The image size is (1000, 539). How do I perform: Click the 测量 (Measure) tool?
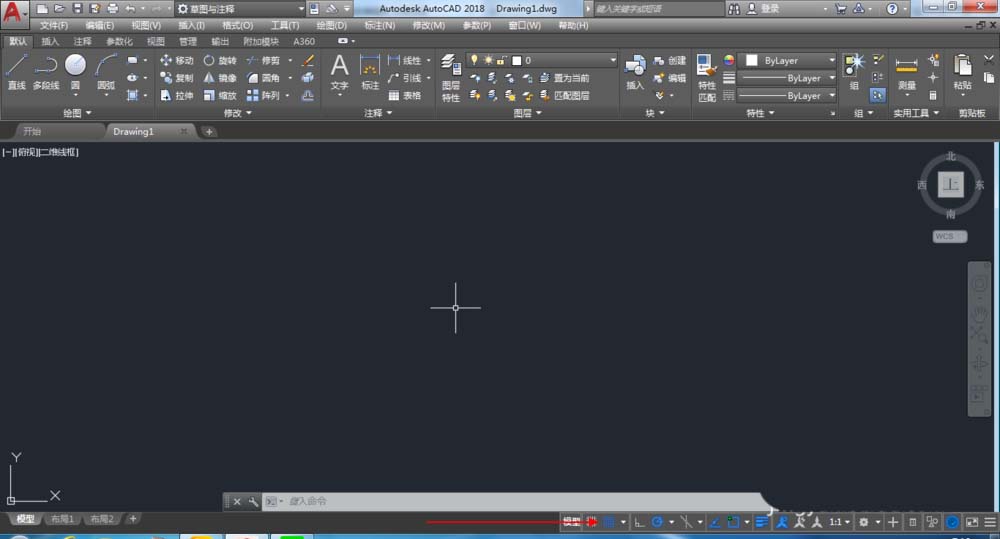(x=906, y=73)
